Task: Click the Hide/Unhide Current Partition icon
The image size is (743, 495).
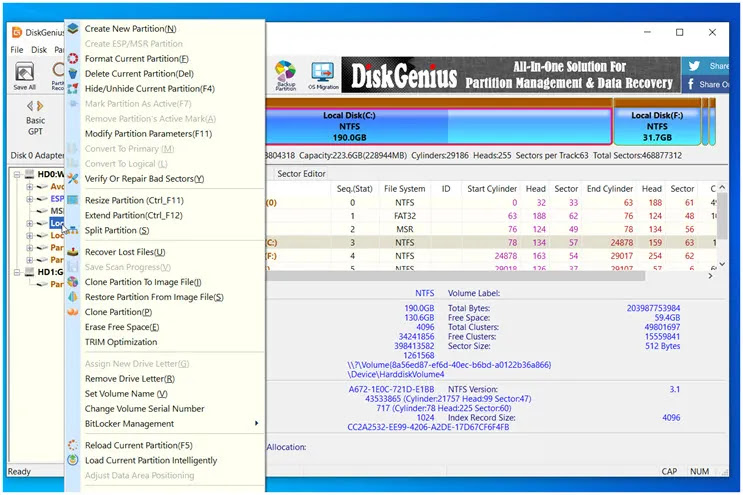Action: [72, 89]
